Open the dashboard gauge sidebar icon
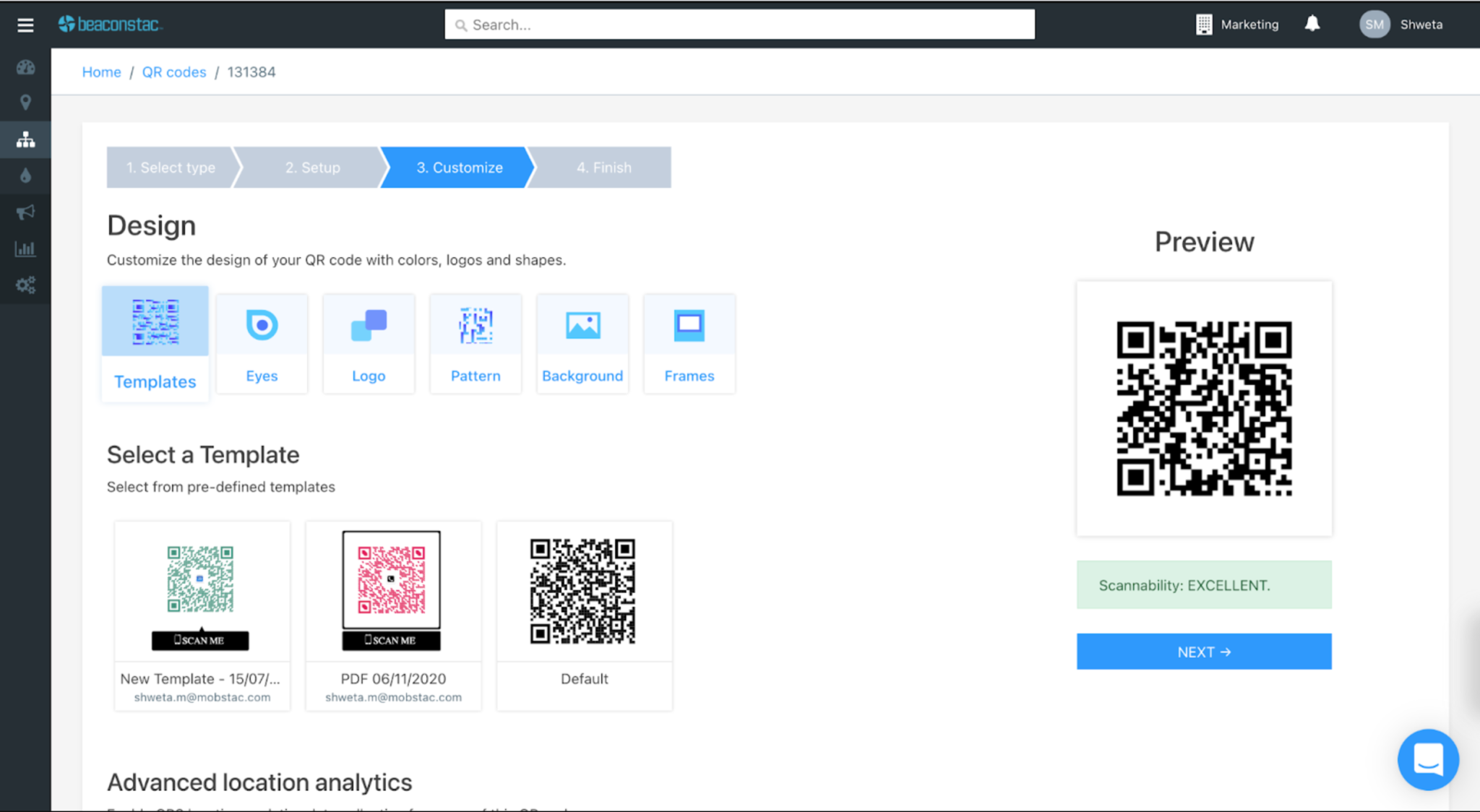Screen dimensions: 1480x812 coord(25,67)
